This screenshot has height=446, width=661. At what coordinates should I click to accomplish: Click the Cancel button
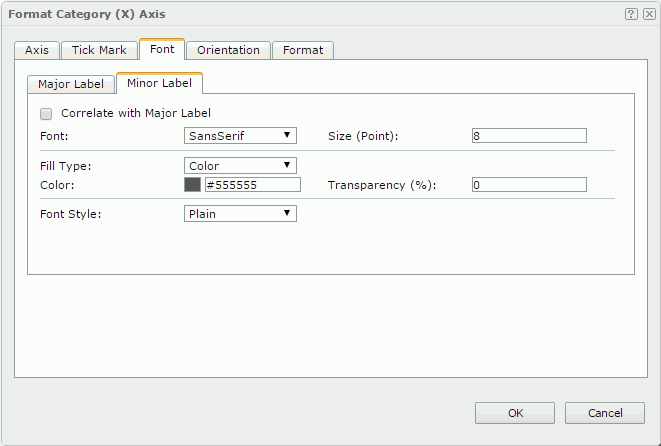[605, 413]
